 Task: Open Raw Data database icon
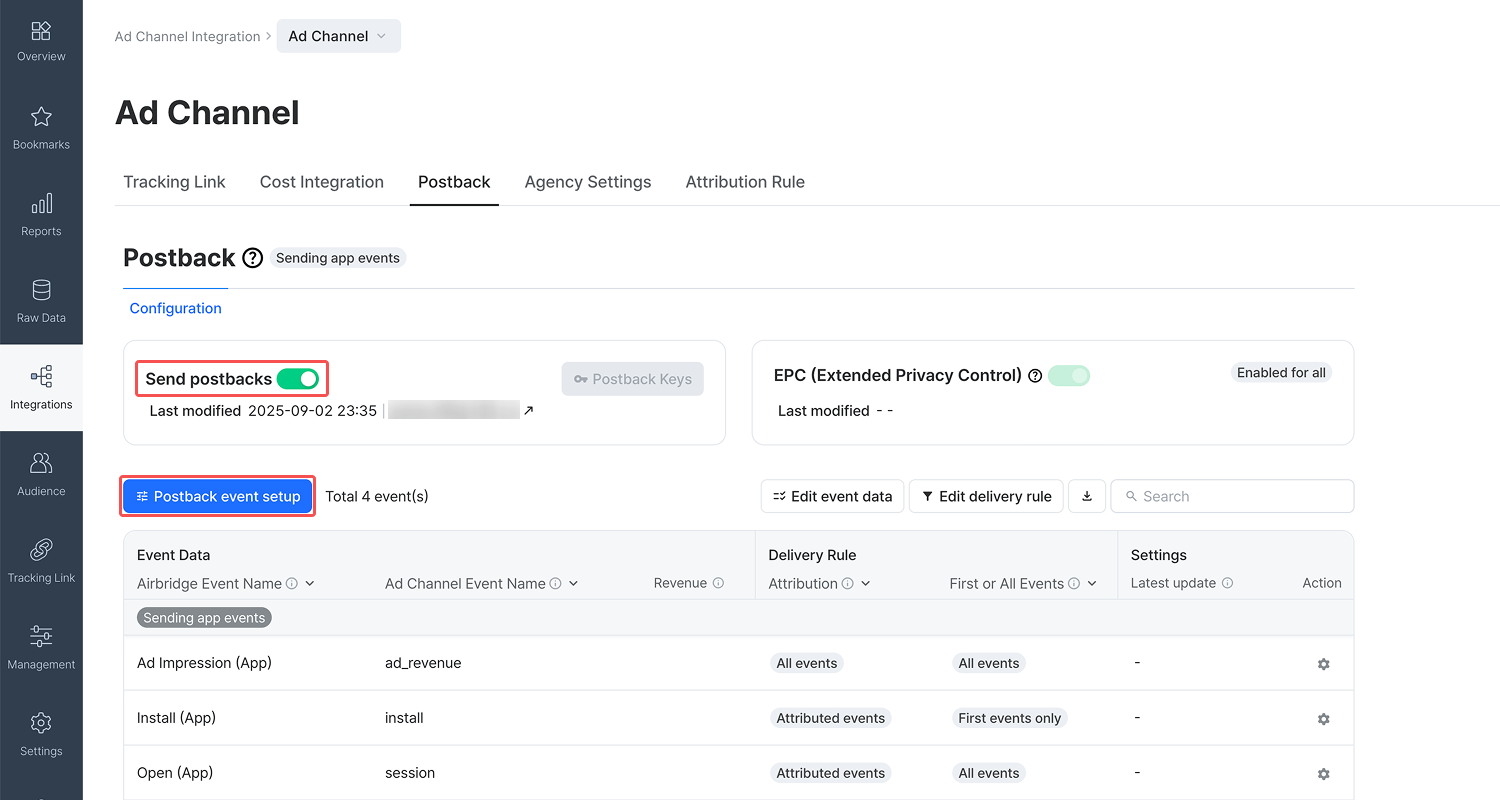pyautogui.click(x=41, y=290)
